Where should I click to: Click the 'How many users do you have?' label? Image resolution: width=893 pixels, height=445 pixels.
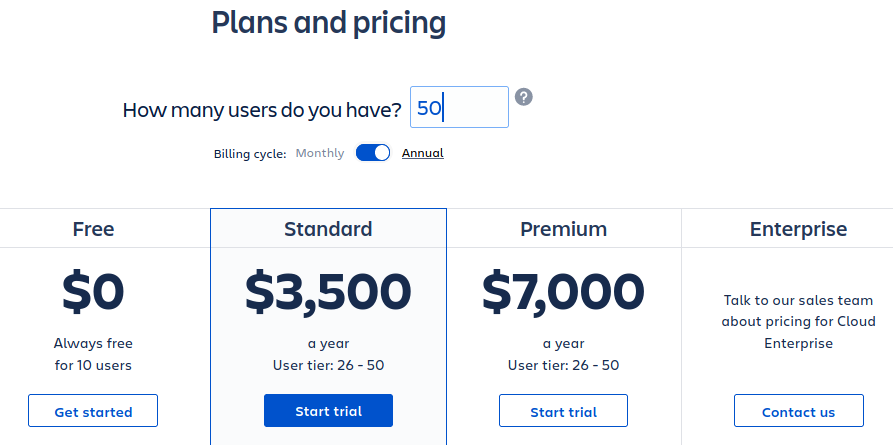coord(262,110)
